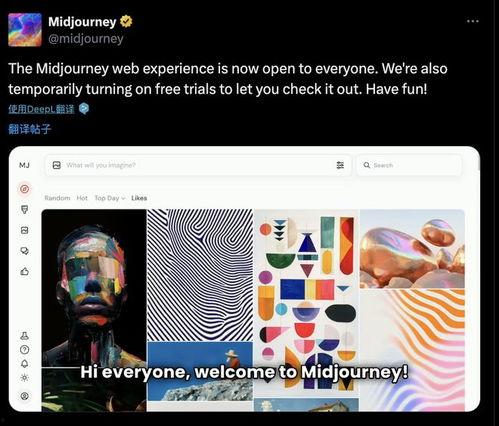The image size is (499, 426).
Task: Toggle the light mode sun icon
Action: (24, 378)
